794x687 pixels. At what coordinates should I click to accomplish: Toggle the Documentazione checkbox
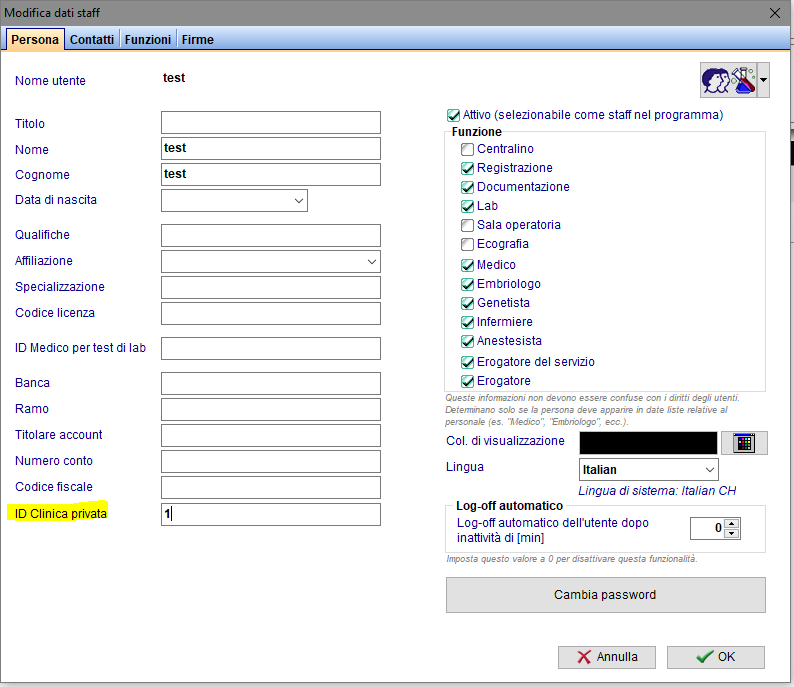[467, 187]
